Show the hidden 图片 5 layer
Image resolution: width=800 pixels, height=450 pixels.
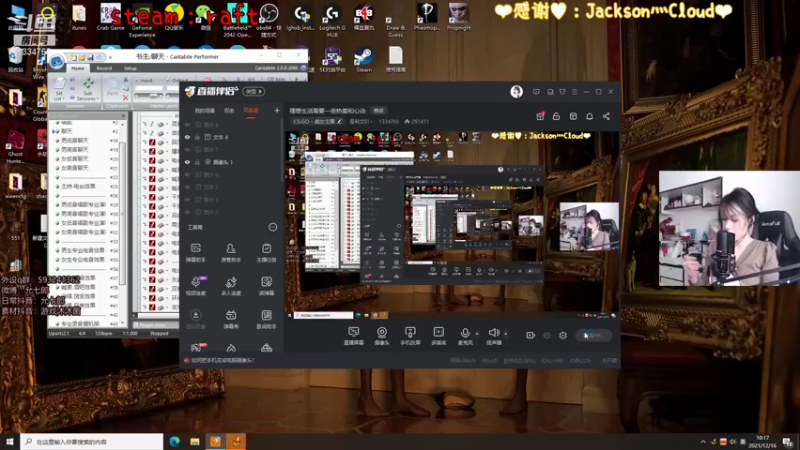187,199
